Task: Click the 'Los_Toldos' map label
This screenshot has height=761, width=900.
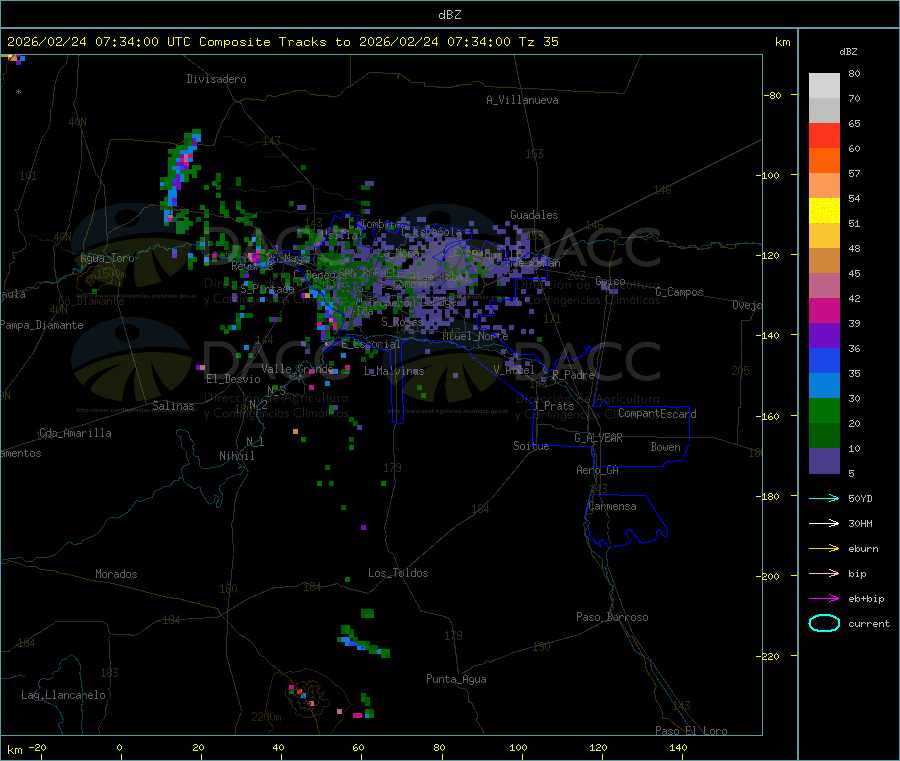Action: click(398, 573)
